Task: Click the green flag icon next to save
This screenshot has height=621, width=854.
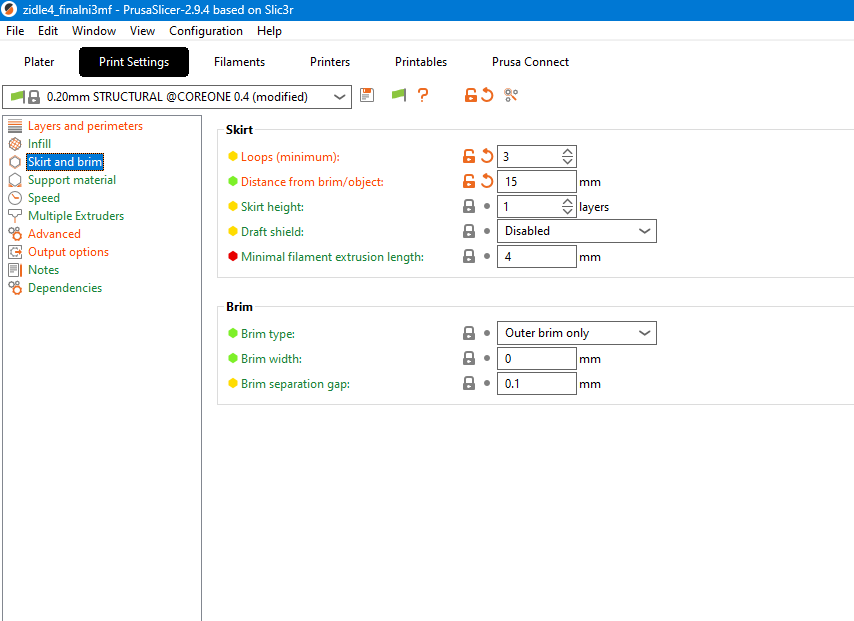Action: point(398,96)
